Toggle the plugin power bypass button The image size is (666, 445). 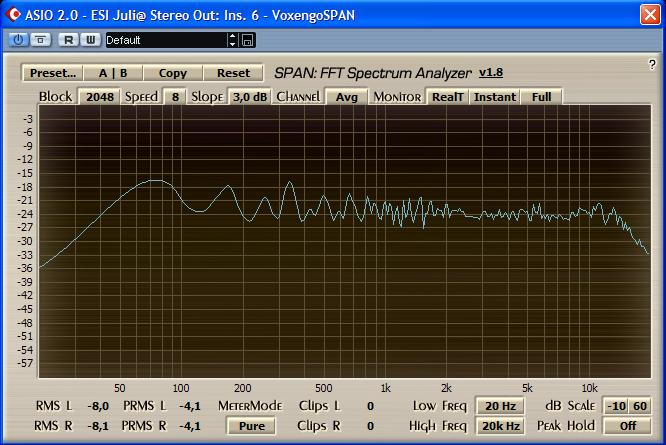coord(18,40)
